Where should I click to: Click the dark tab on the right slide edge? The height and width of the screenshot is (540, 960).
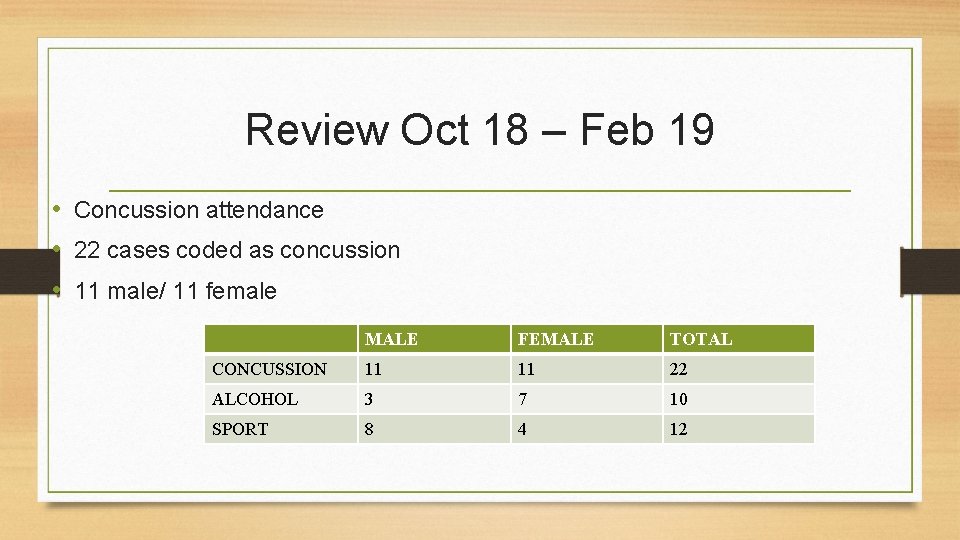[930, 271]
